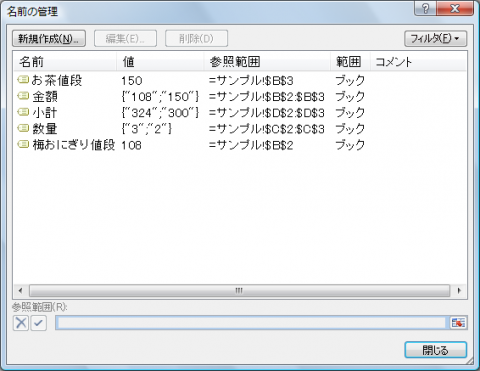The height and width of the screenshot is (371, 480).
Task: Click the 削除(D) button
Action: click(196, 39)
